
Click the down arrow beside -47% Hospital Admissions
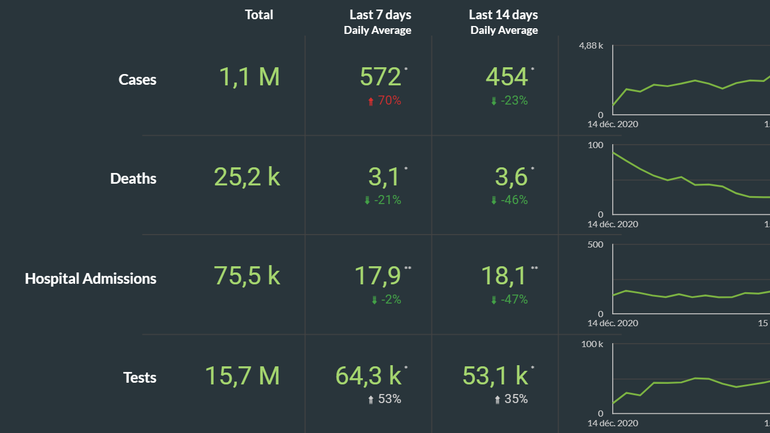[x=493, y=300]
